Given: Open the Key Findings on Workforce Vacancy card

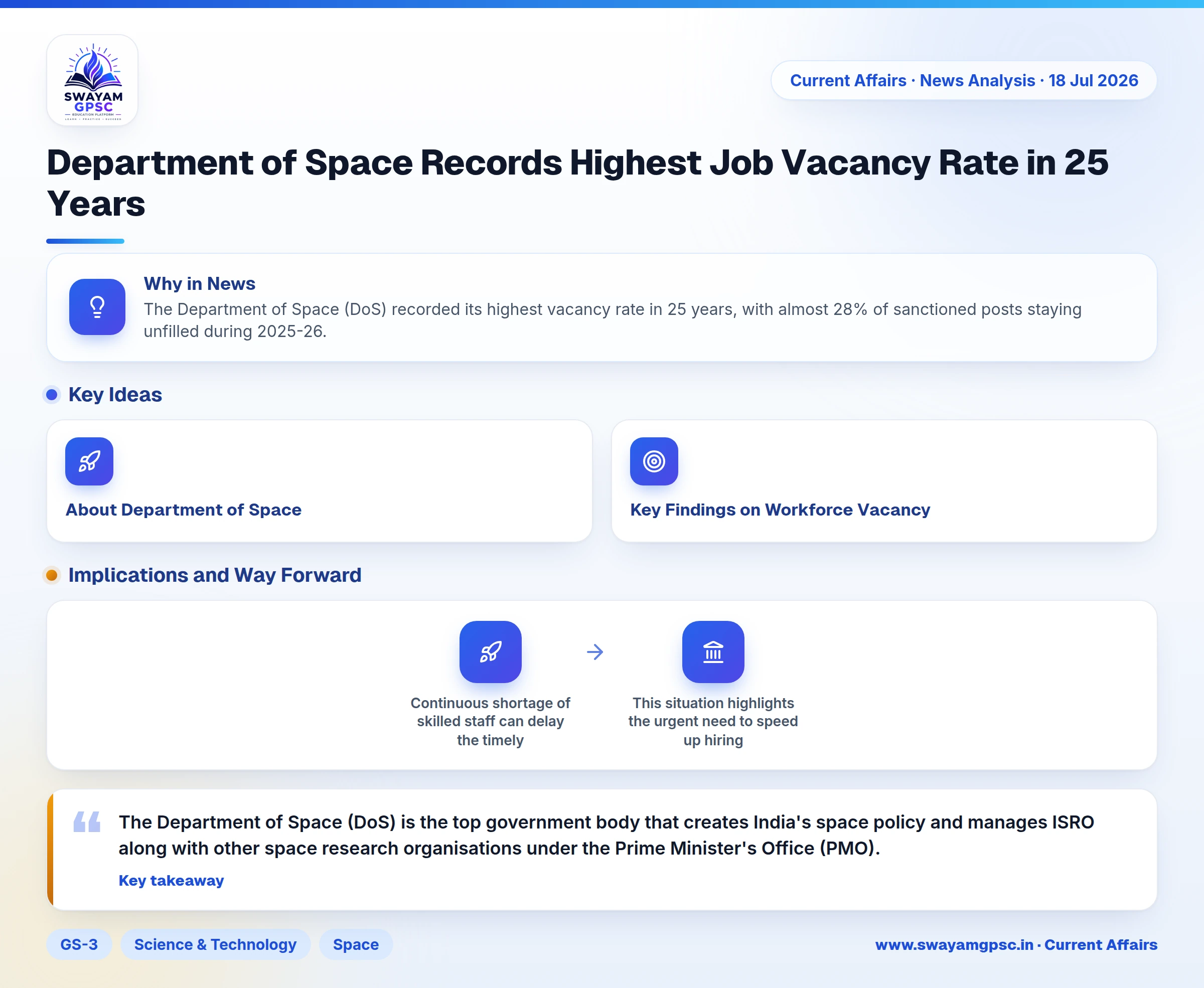Looking at the screenshot, I should [884, 481].
